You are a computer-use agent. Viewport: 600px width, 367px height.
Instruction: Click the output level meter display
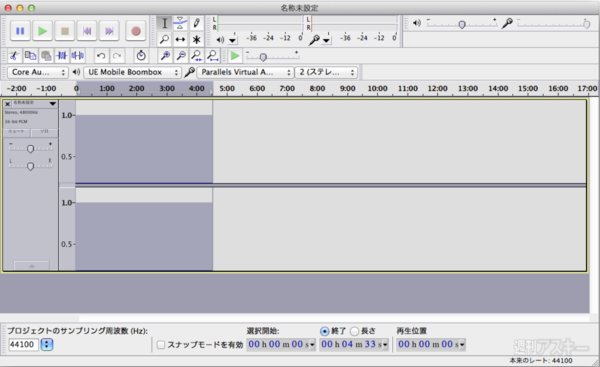[259, 23]
